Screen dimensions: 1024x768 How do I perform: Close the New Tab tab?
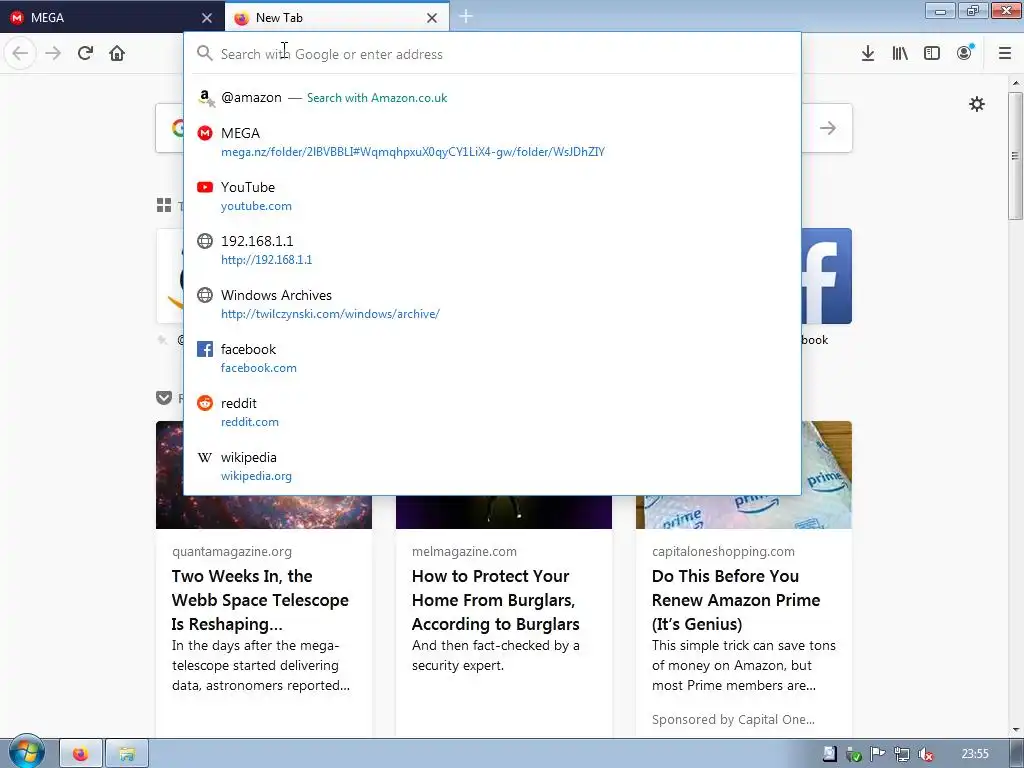[432, 18]
